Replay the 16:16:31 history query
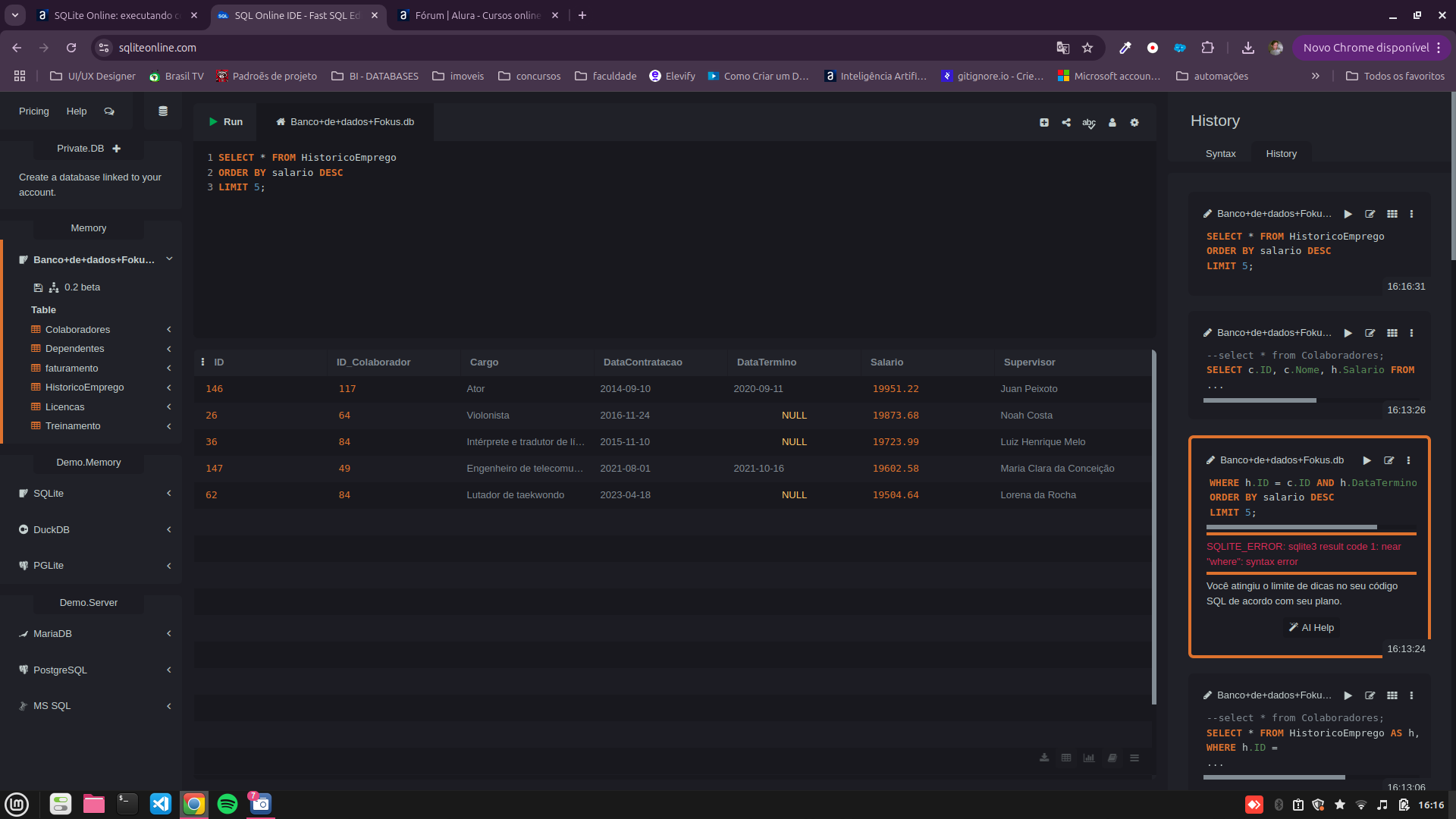 [x=1348, y=214]
